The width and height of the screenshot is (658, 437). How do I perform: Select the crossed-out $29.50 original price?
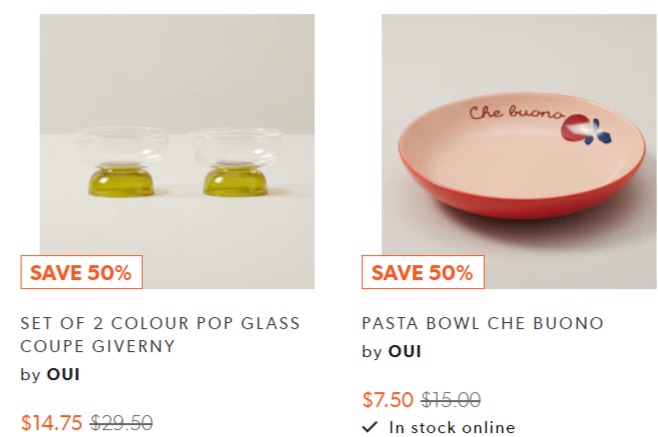(122, 422)
